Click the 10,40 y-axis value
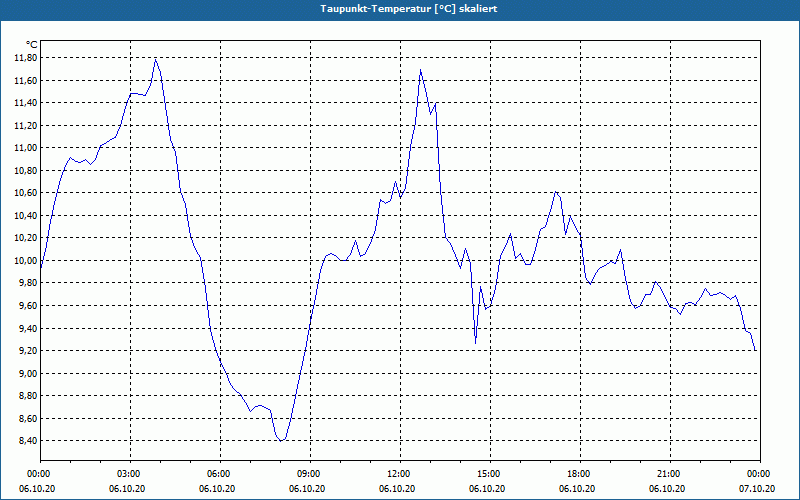 (26, 215)
